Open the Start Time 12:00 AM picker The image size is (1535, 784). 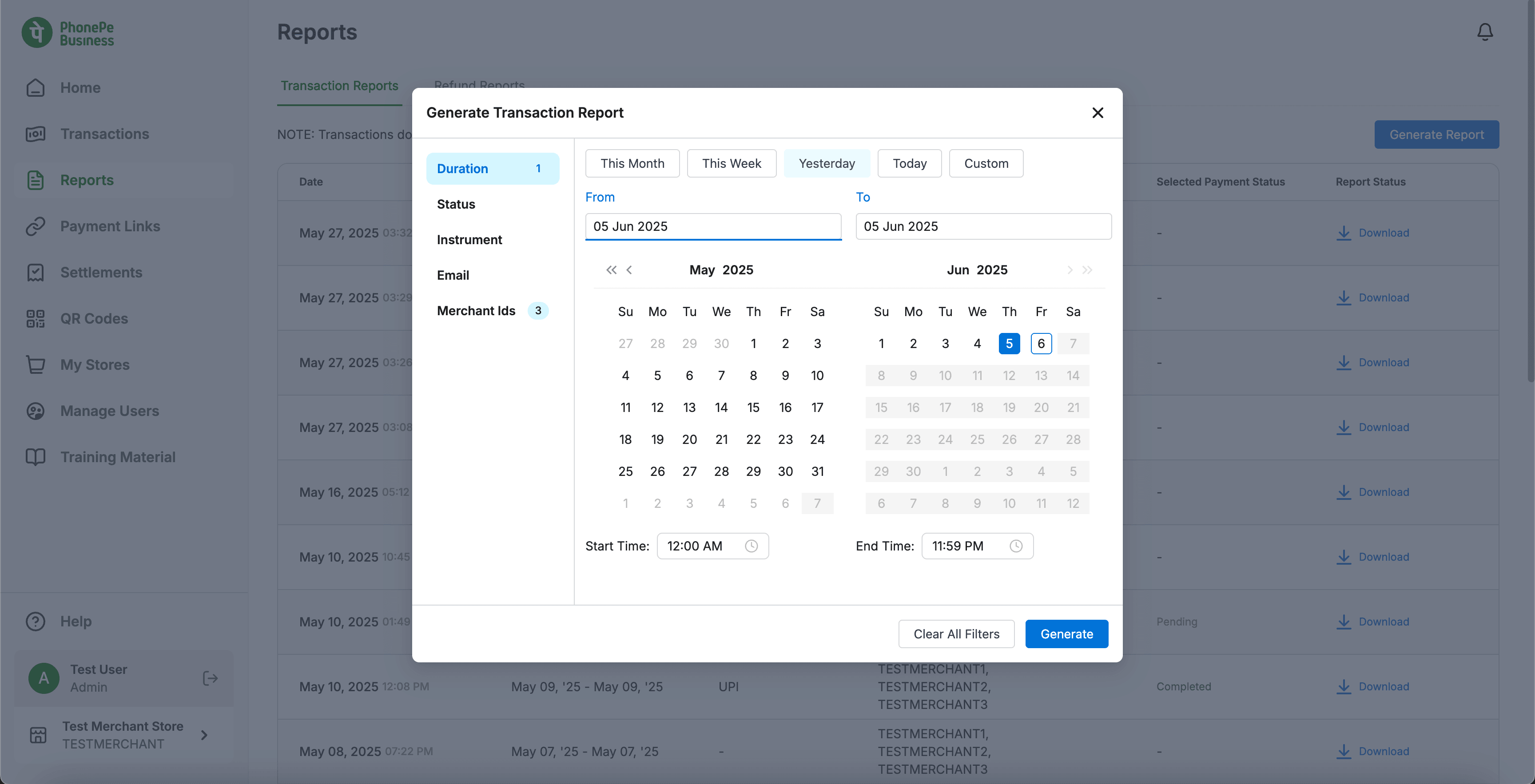tap(713, 546)
